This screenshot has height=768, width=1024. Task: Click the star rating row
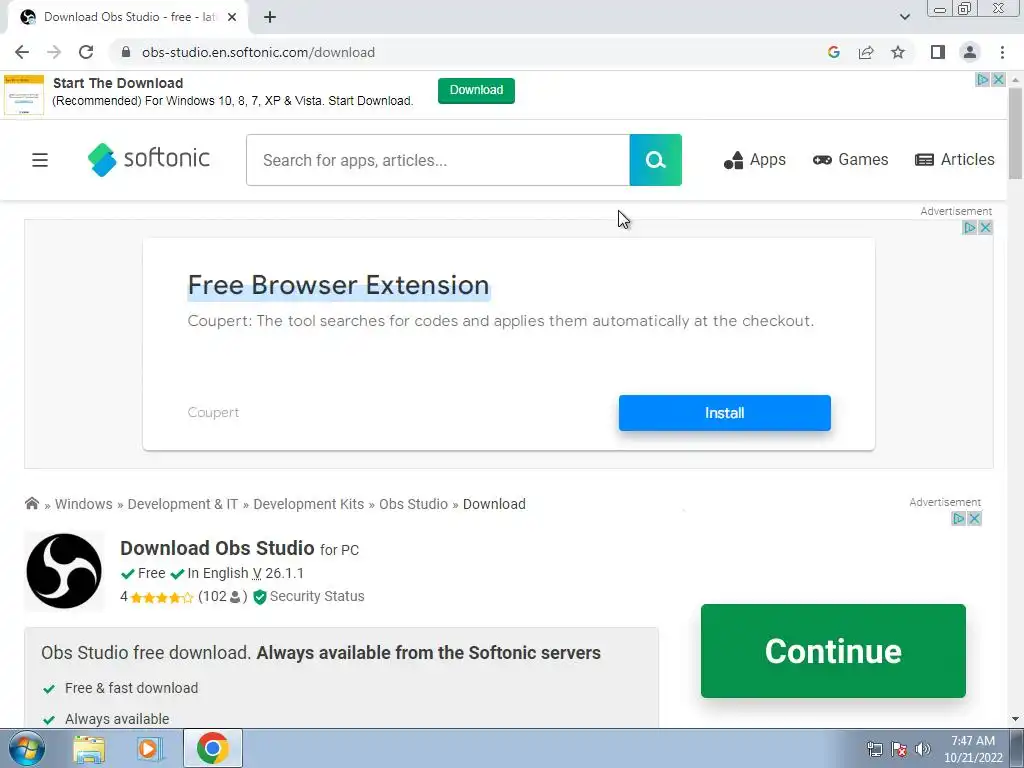[161, 597]
